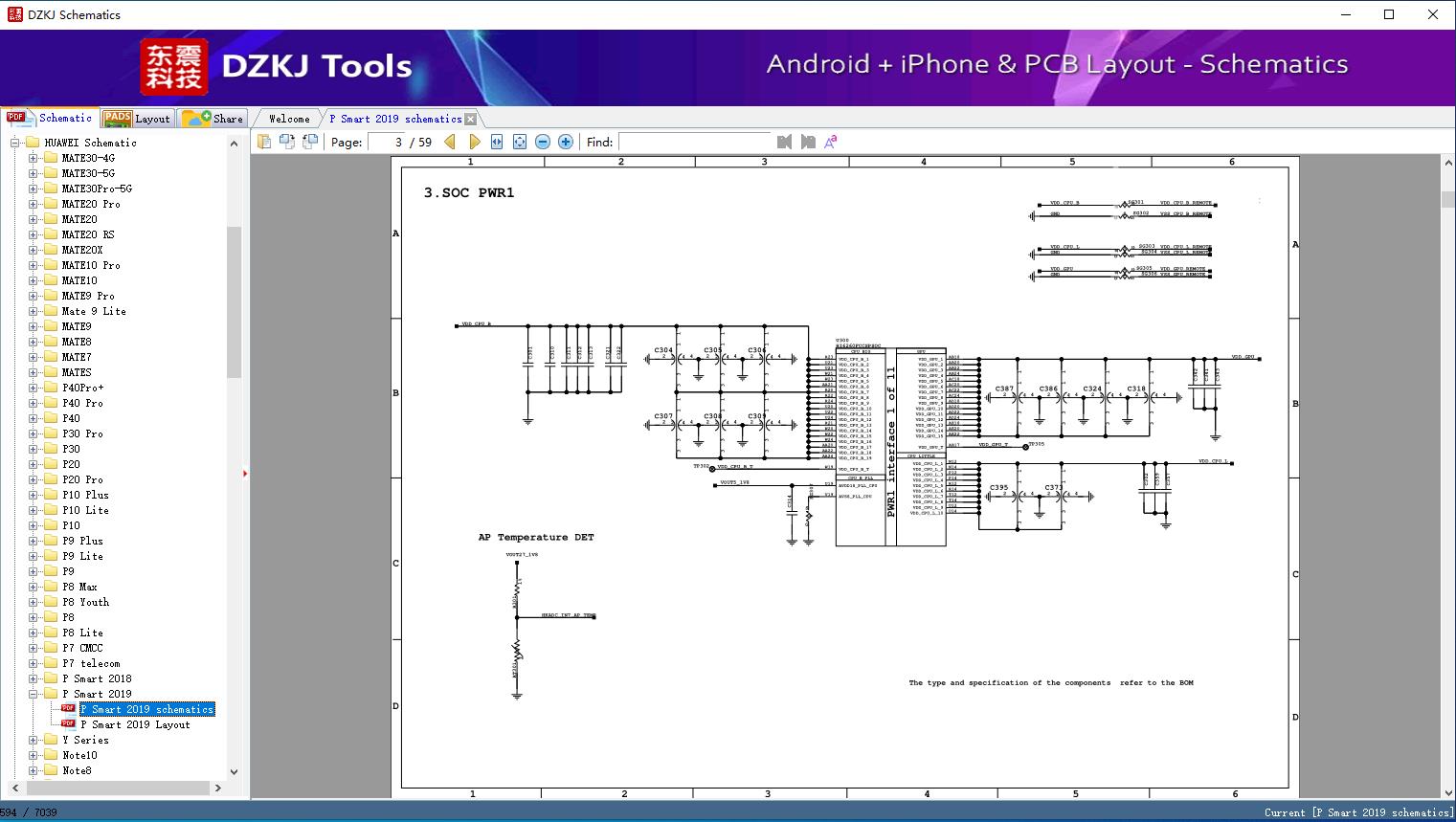Select the MATE20 RS tree item
Image resolution: width=1456 pixels, height=822 pixels.
click(88, 234)
